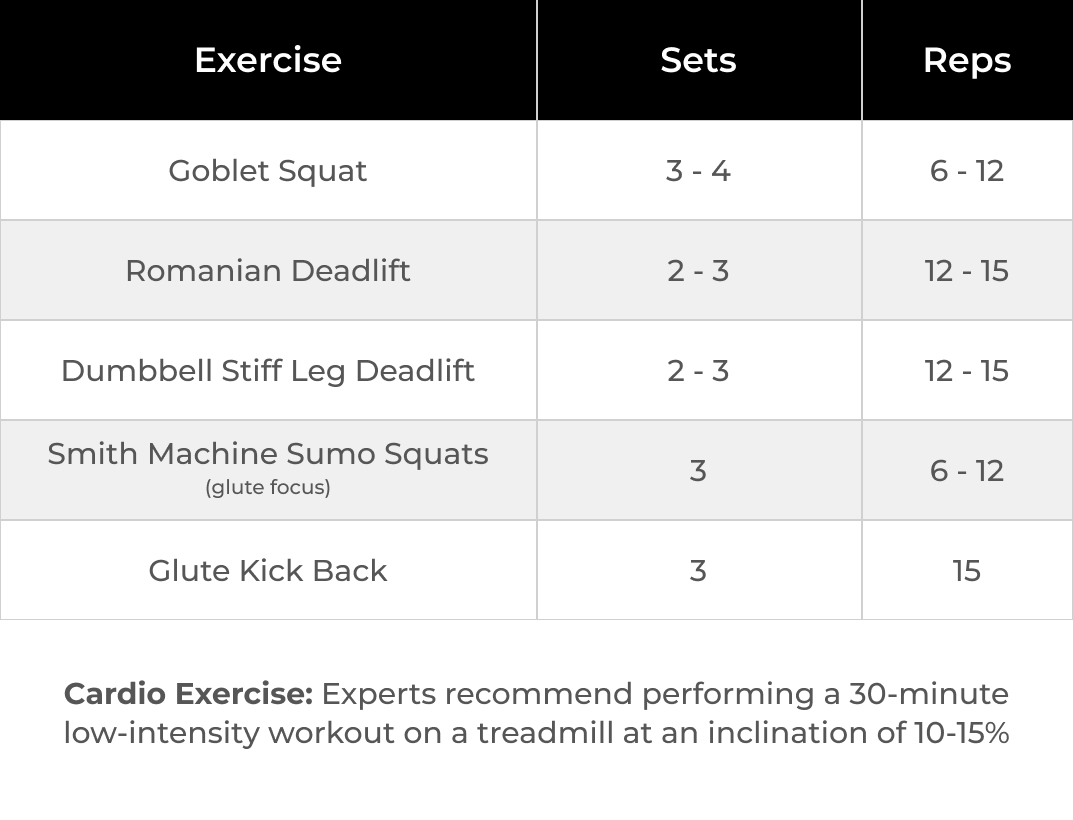Click the reps value for Romanian Deadlift
Viewport: 1073px width, 820px height.
[x=966, y=271]
